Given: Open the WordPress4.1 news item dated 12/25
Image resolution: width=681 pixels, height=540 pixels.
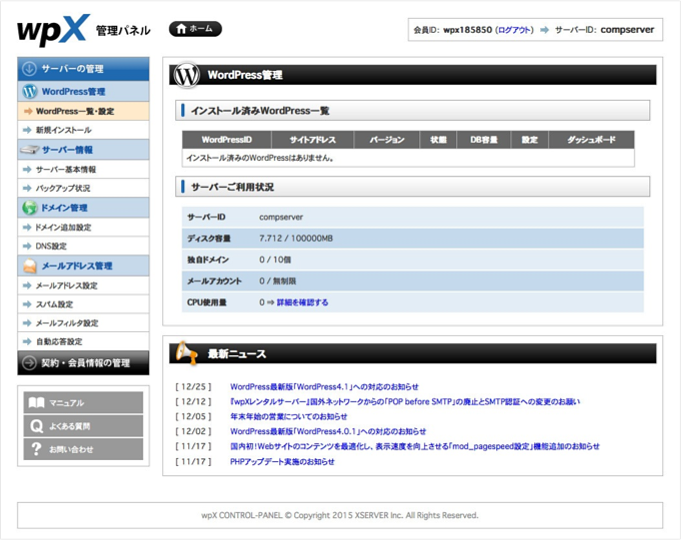Looking at the screenshot, I should pyautogui.click(x=324, y=387).
